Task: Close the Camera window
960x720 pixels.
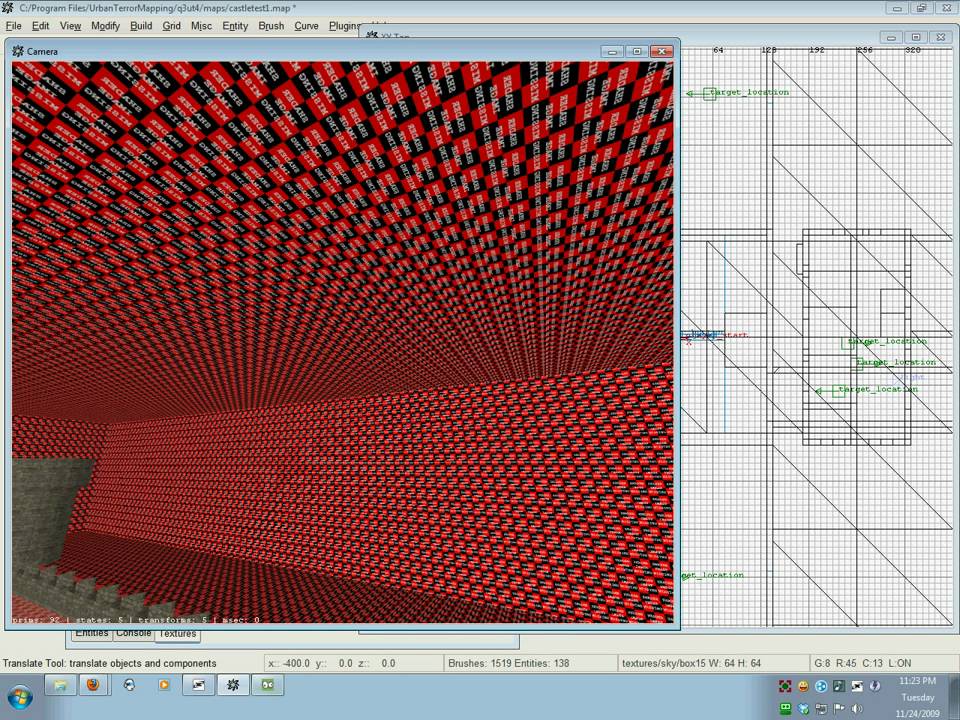Action: (662, 51)
